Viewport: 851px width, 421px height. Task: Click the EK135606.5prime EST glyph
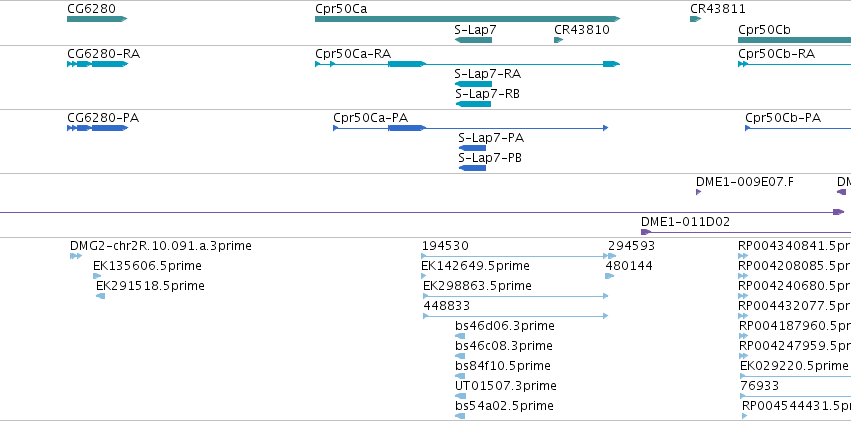click(x=97, y=276)
